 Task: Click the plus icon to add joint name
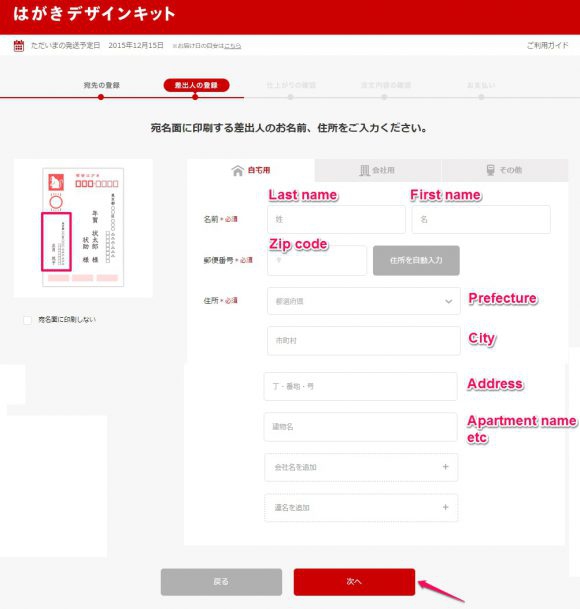point(446,507)
